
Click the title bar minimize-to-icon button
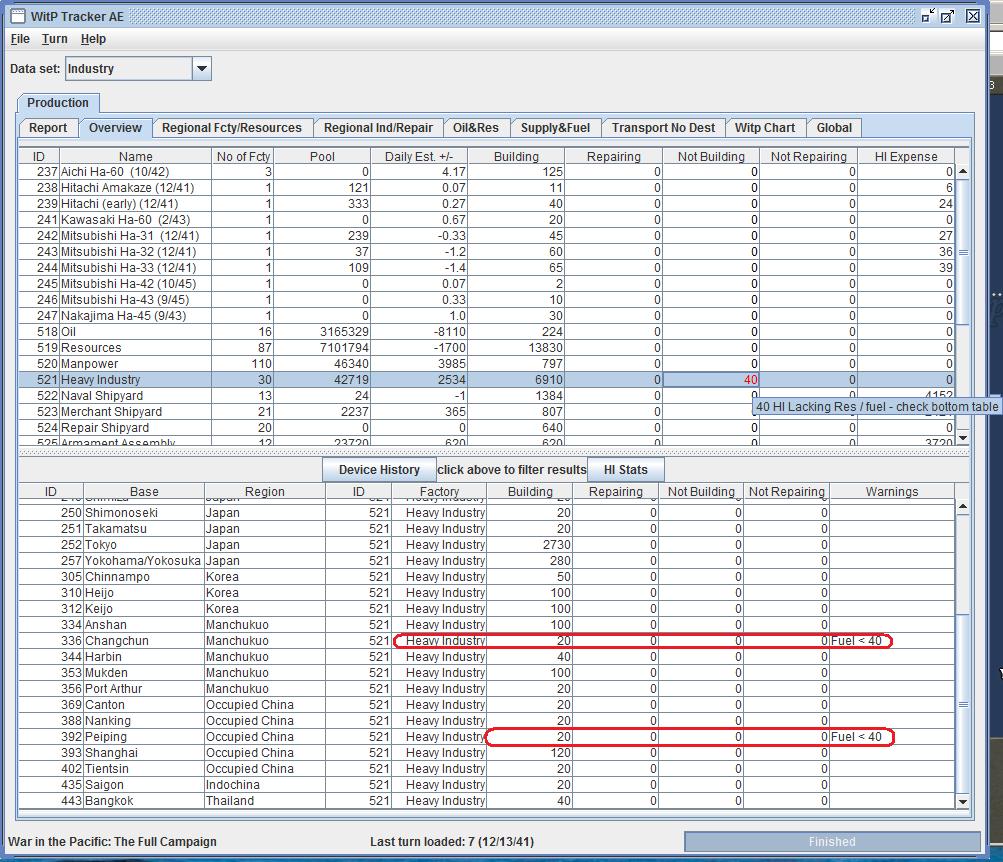click(928, 16)
